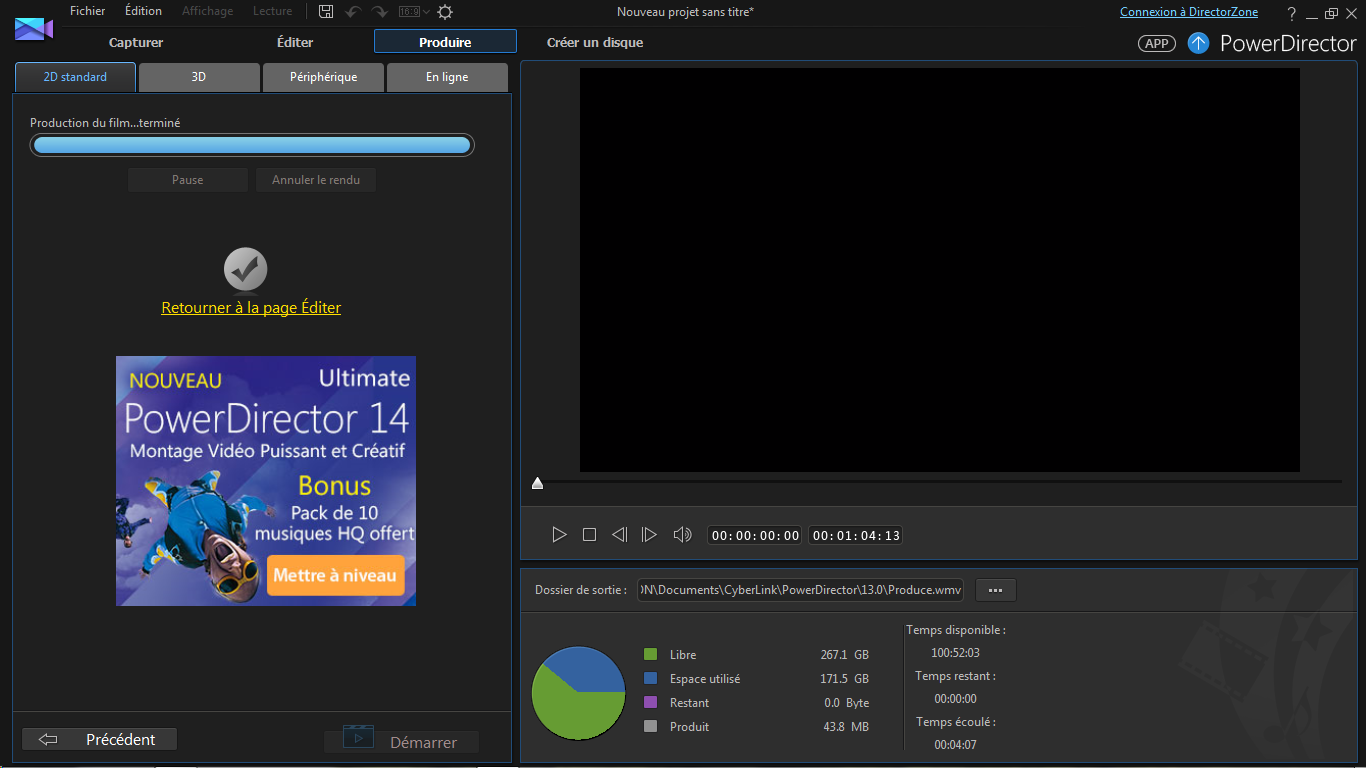Click Connexion à DirectorZone link
This screenshot has height=768, width=1366.
coord(1189,12)
